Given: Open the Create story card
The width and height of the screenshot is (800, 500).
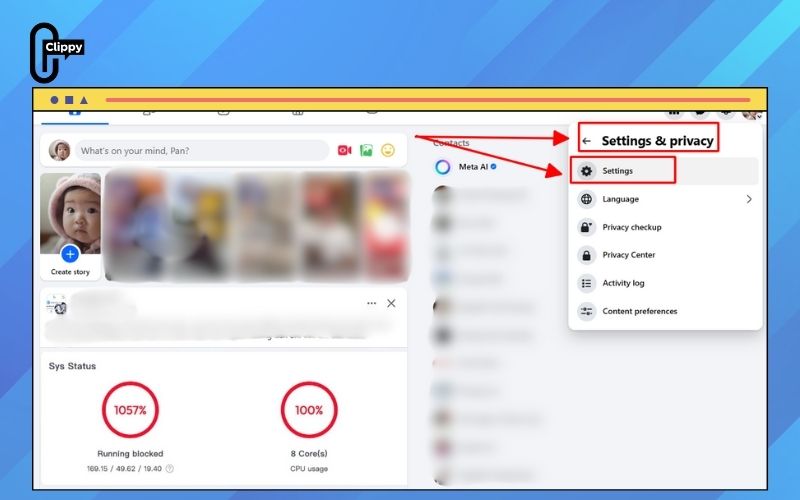Looking at the screenshot, I should click(x=70, y=227).
